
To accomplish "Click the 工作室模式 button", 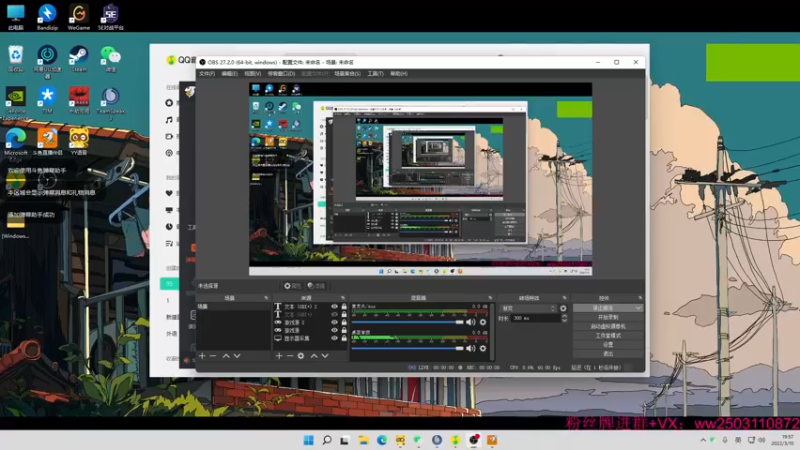I will pyautogui.click(x=608, y=336).
